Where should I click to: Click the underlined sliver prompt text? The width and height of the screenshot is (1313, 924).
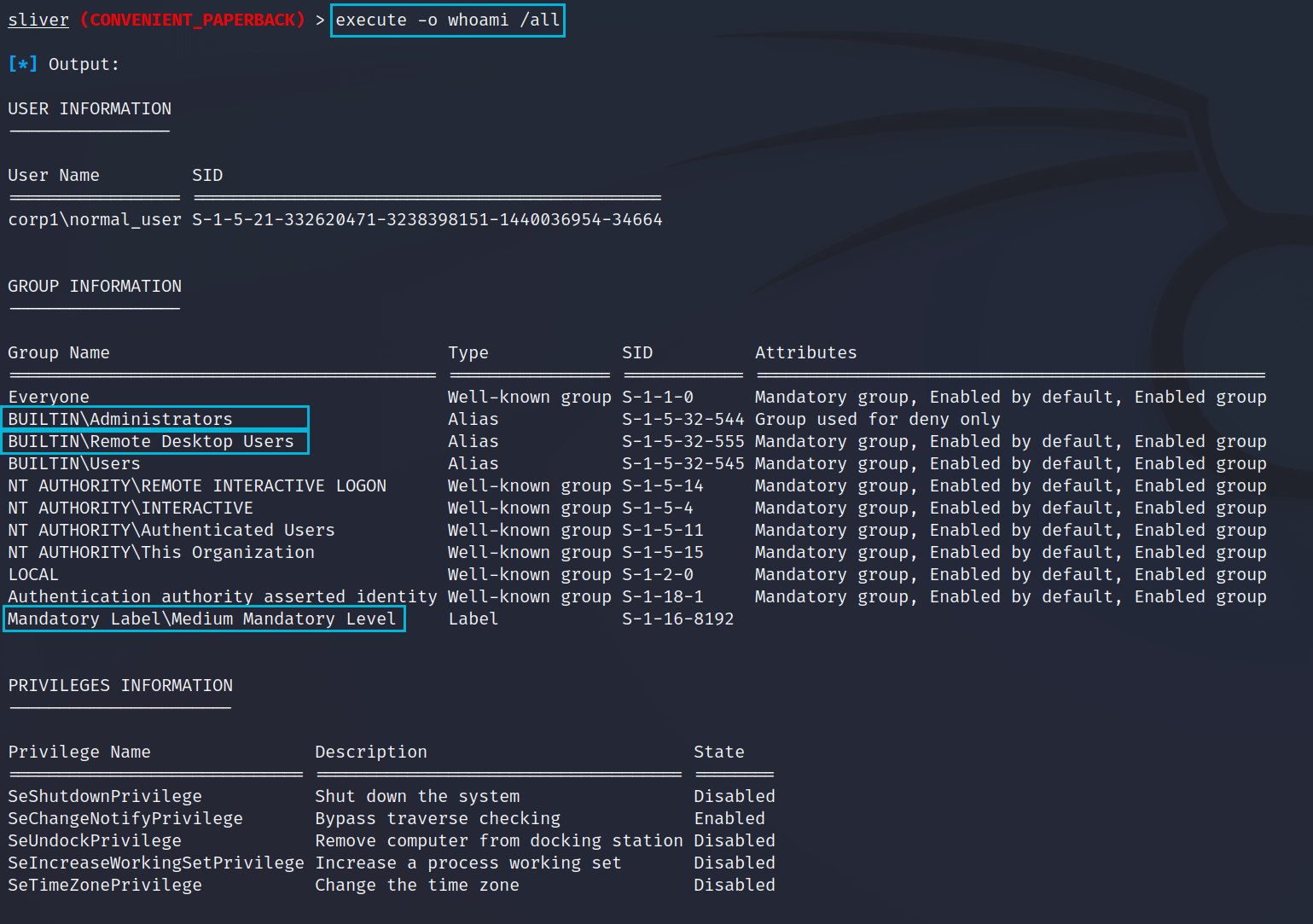38,20
